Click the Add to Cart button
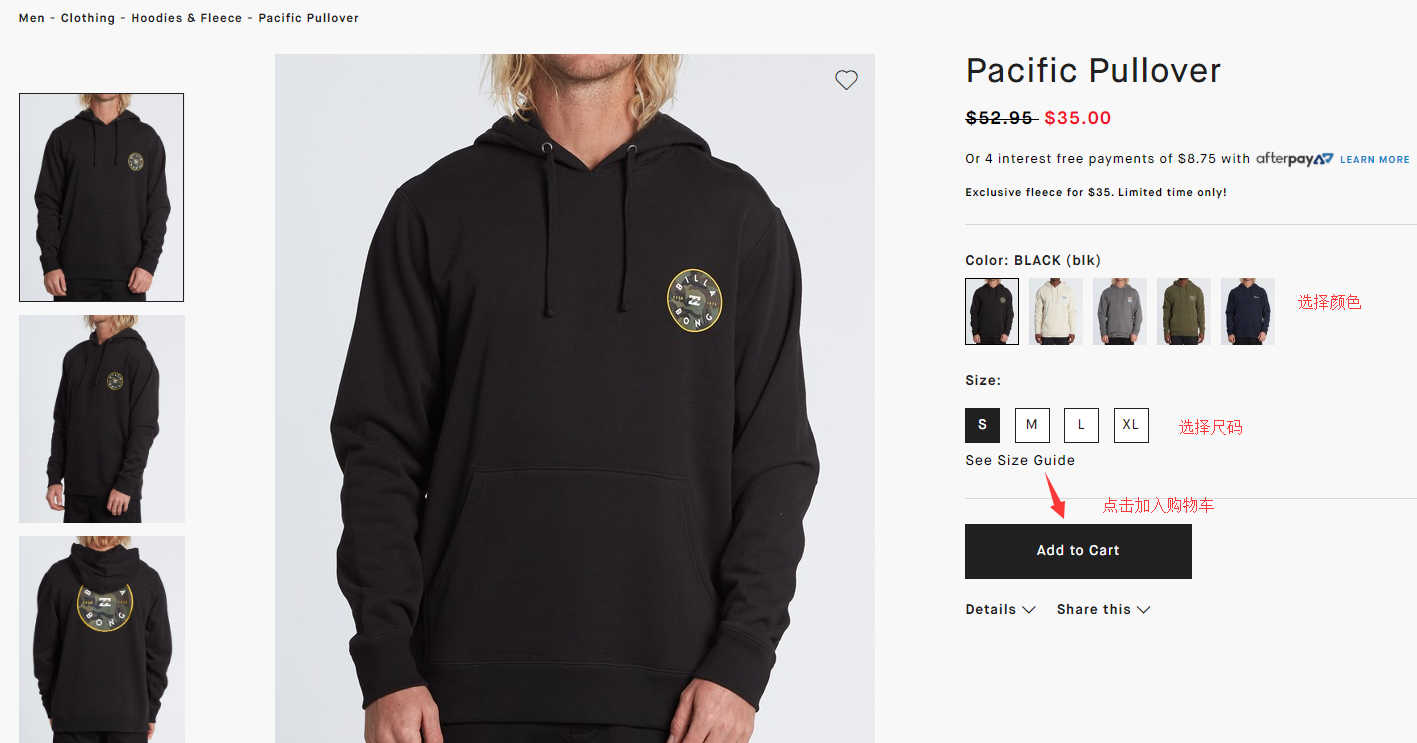The image size is (1417, 743). click(x=1078, y=551)
